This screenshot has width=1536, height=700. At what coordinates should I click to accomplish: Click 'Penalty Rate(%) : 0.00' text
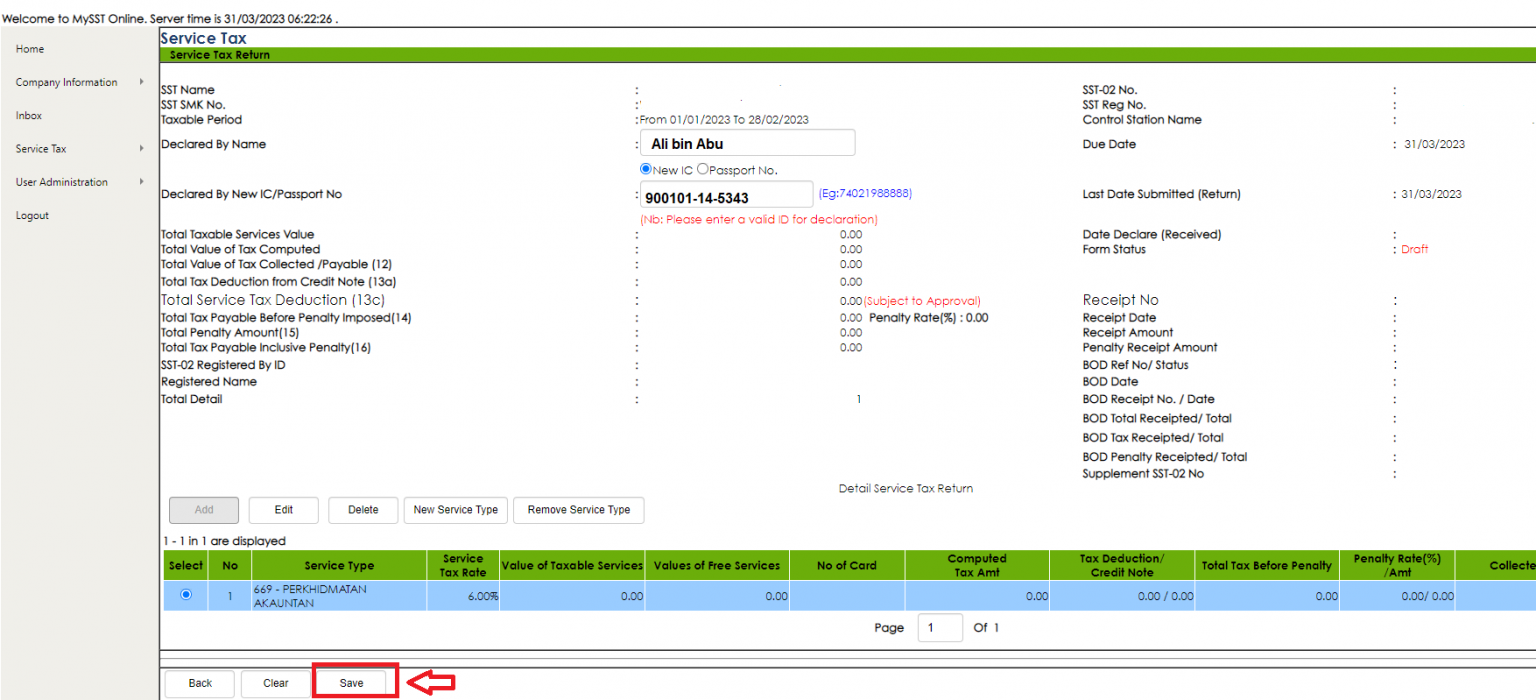coord(929,318)
